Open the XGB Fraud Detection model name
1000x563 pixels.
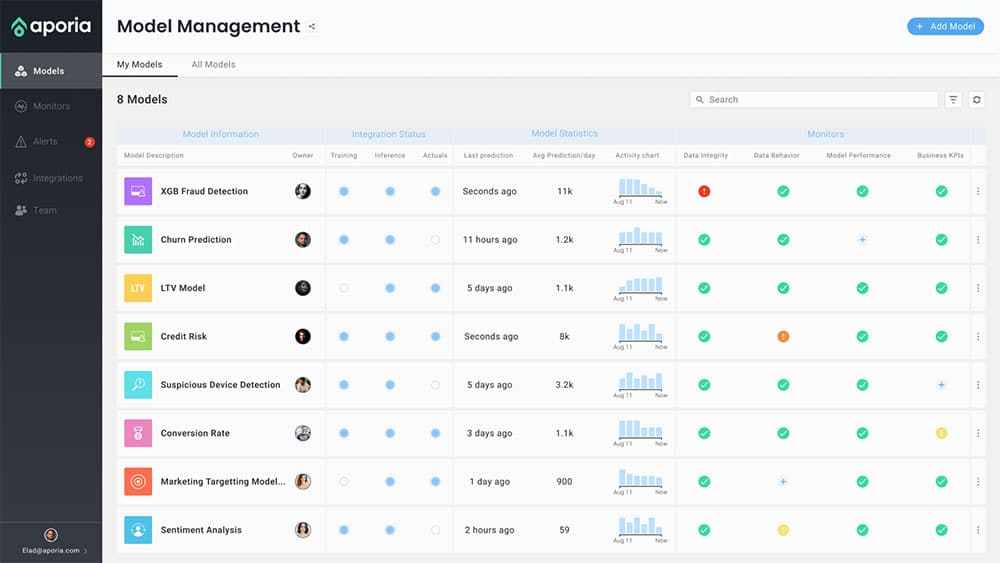(x=204, y=191)
